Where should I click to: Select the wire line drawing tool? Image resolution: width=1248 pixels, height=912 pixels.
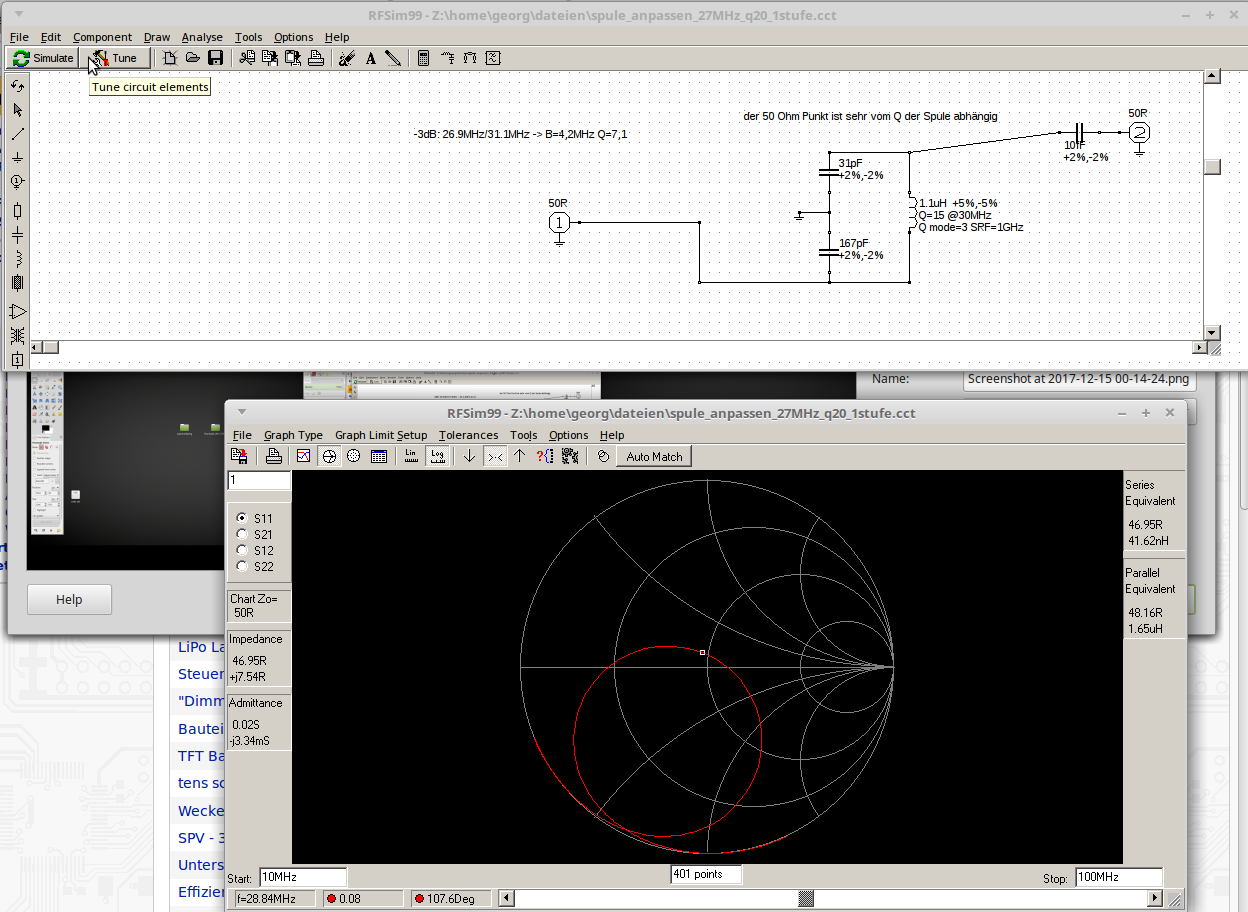(x=17, y=133)
